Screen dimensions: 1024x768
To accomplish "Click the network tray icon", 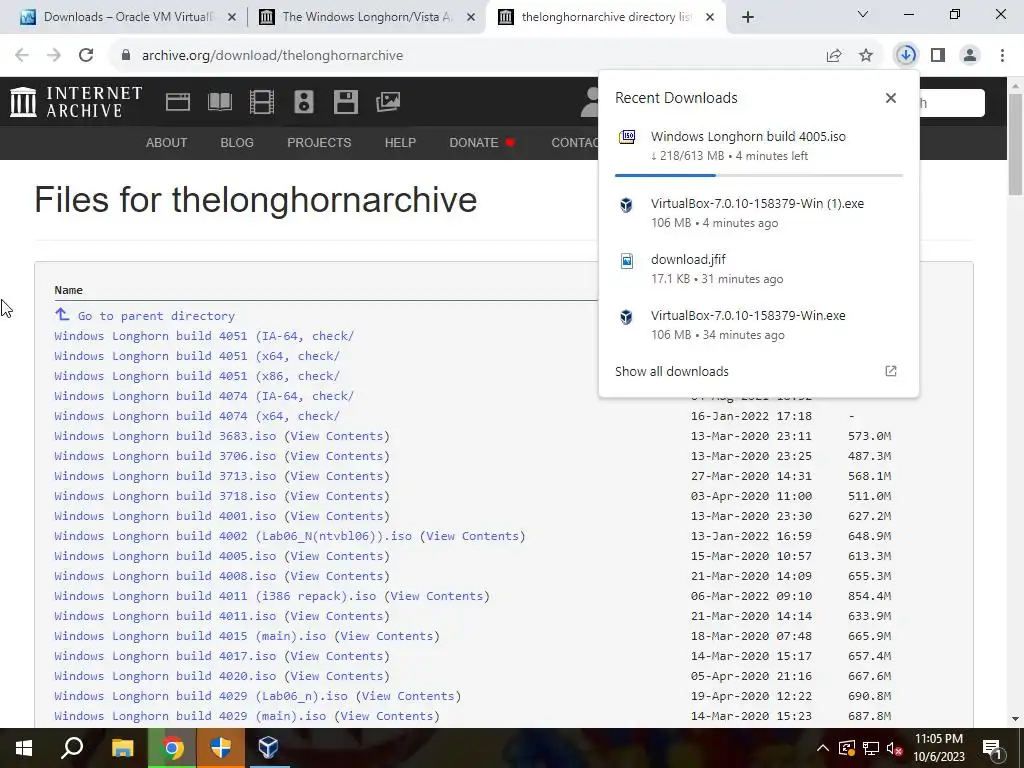I will (871, 748).
